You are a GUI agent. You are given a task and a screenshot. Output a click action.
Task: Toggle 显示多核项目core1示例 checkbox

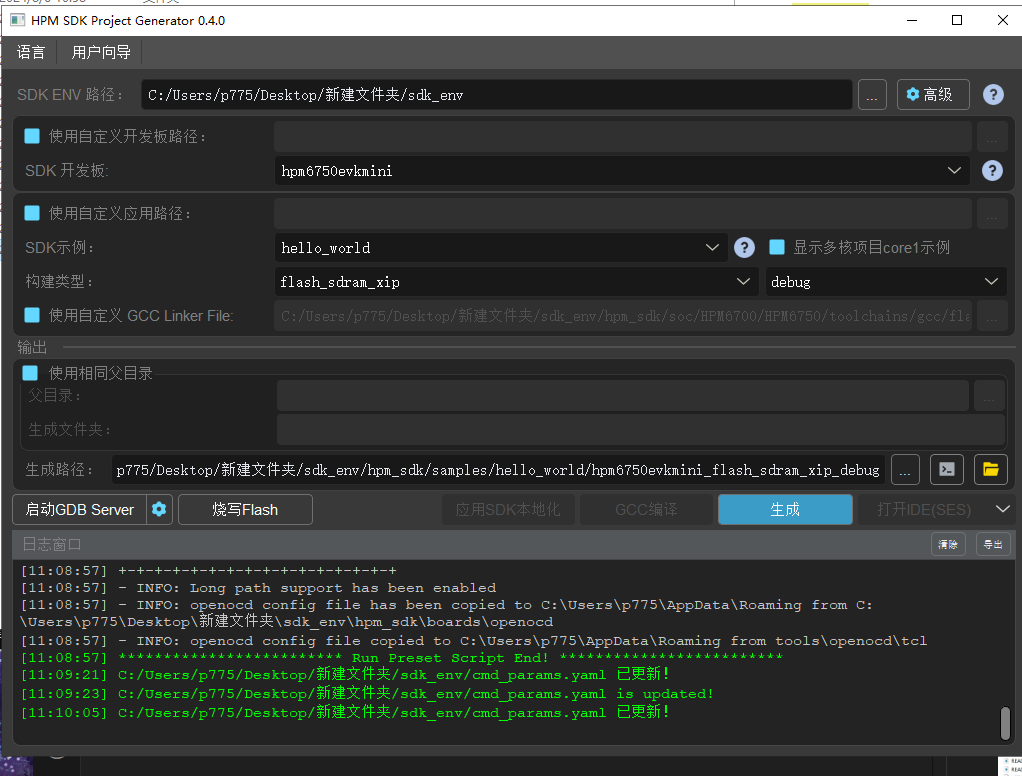pyautogui.click(x=776, y=247)
